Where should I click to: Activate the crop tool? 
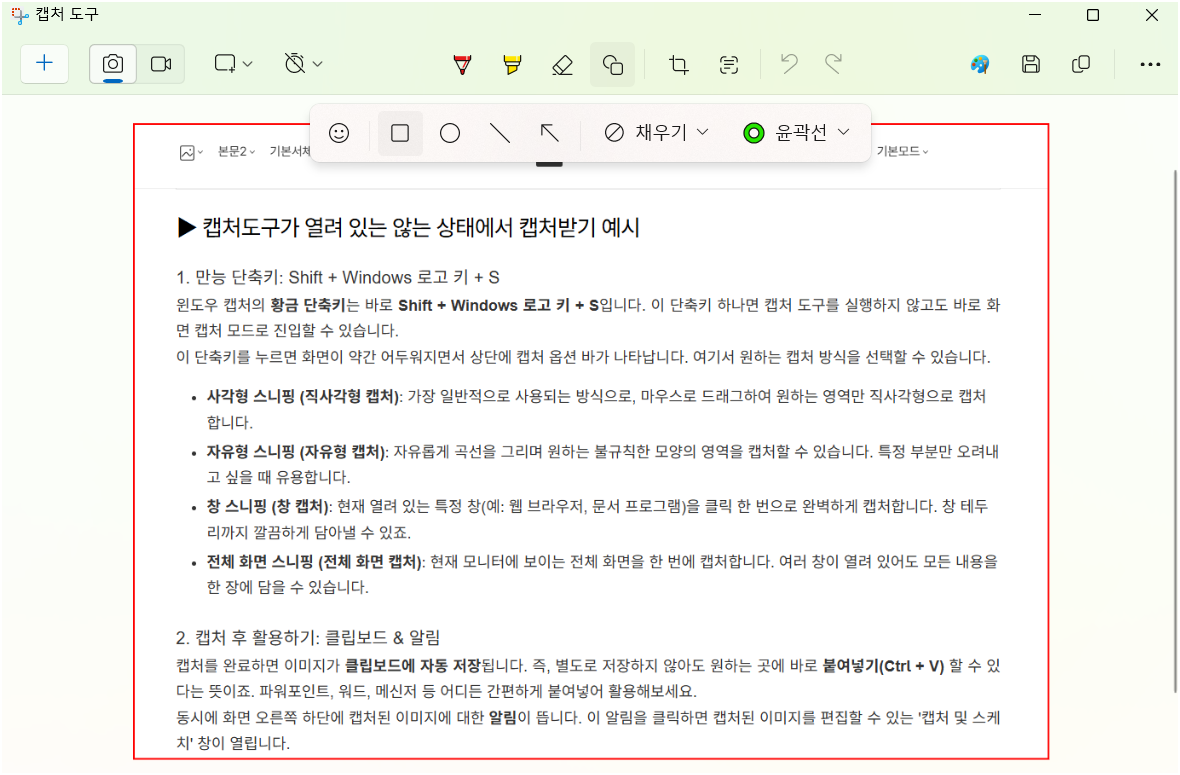[x=678, y=64]
